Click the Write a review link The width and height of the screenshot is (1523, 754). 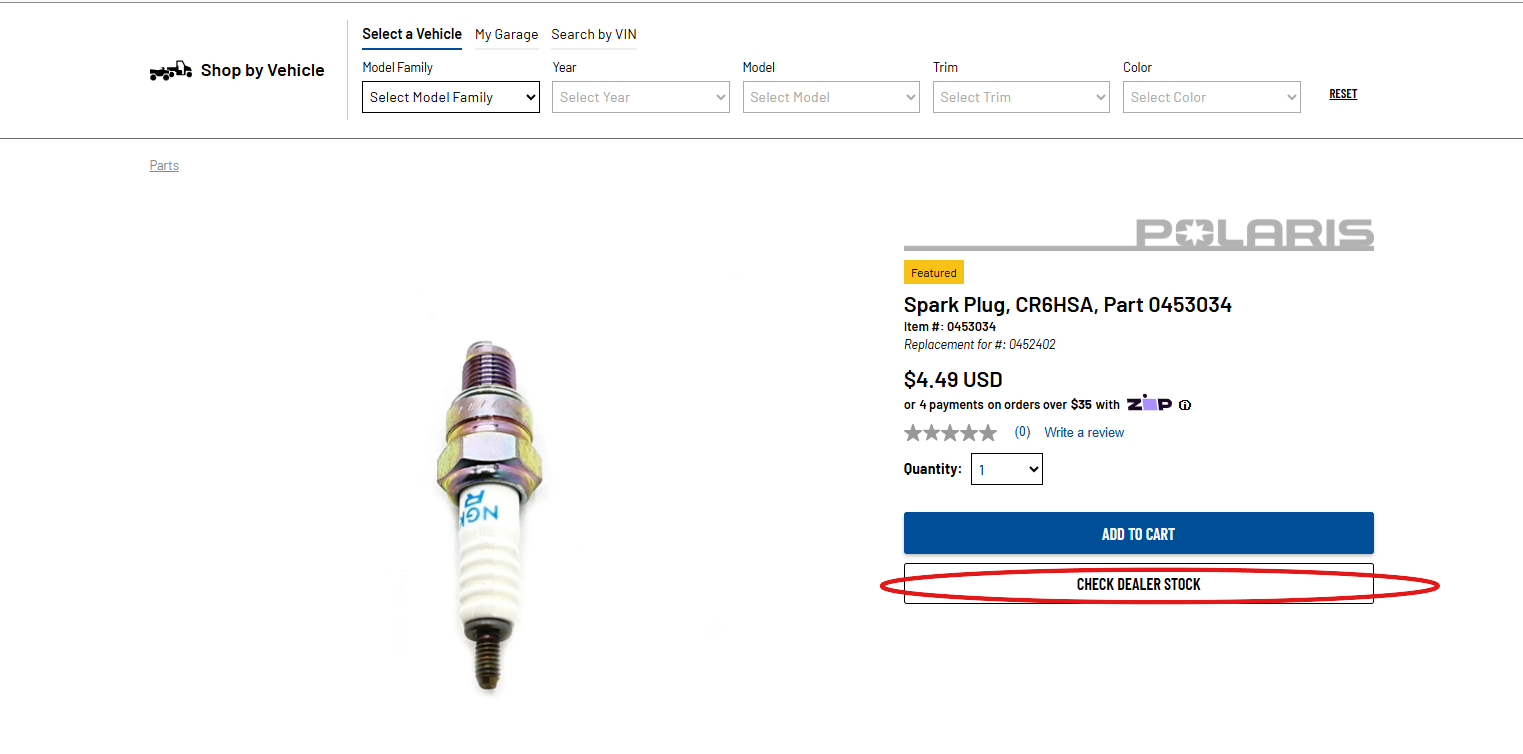coord(1084,433)
